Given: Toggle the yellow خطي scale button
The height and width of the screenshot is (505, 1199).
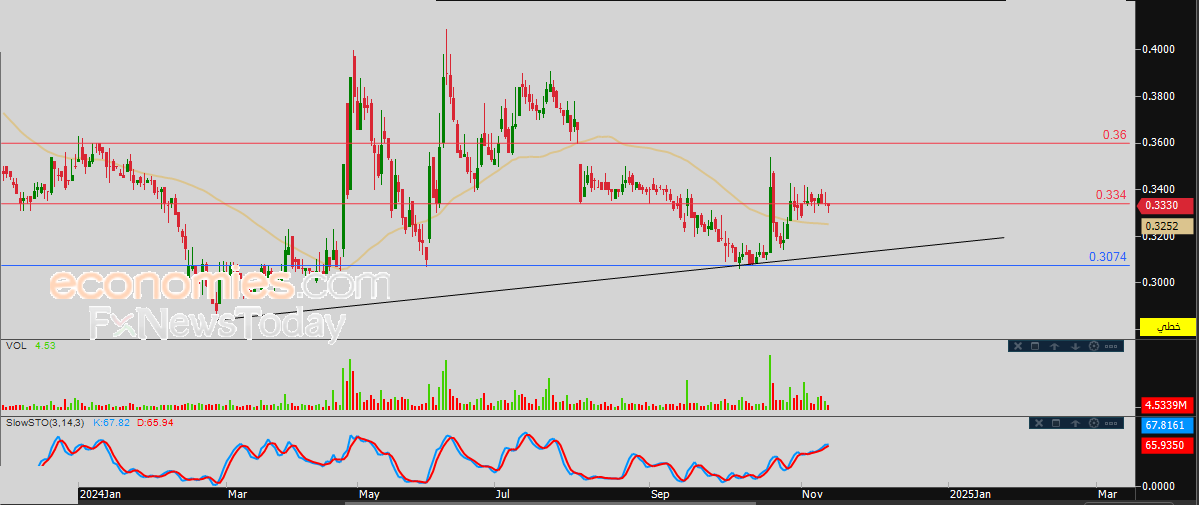Looking at the screenshot, I should (1167, 327).
